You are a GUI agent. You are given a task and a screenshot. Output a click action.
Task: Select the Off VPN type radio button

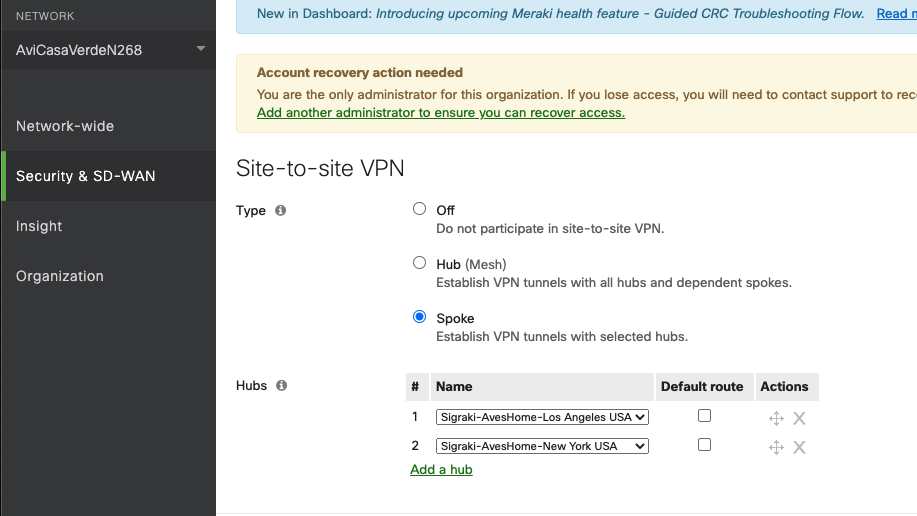pos(419,209)
